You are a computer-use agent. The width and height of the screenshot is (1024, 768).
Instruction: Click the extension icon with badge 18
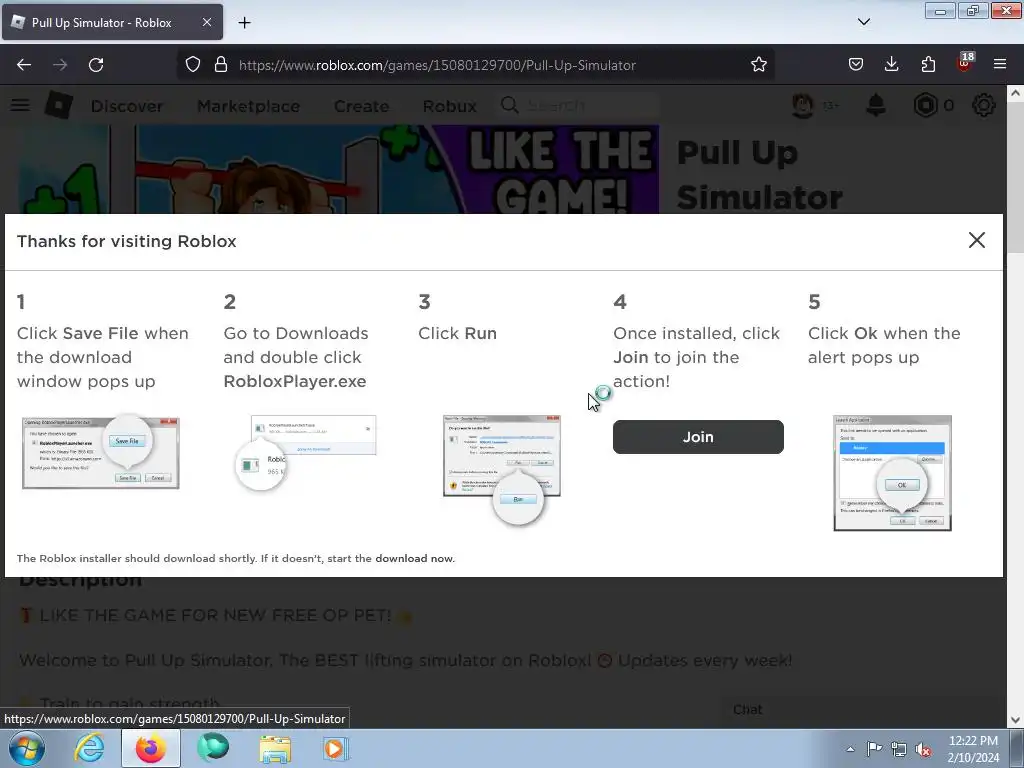pyautogui.click(x=965, y=63)
